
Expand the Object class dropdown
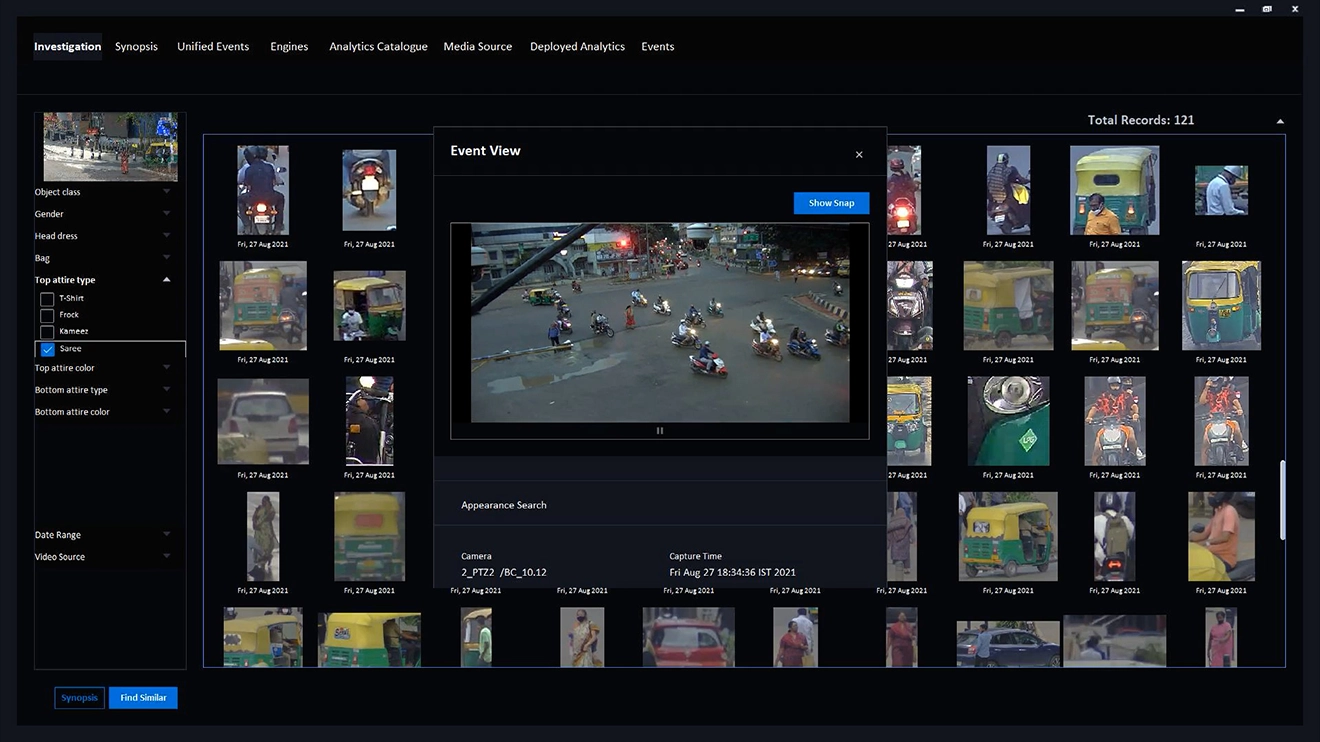click(166, 192)
